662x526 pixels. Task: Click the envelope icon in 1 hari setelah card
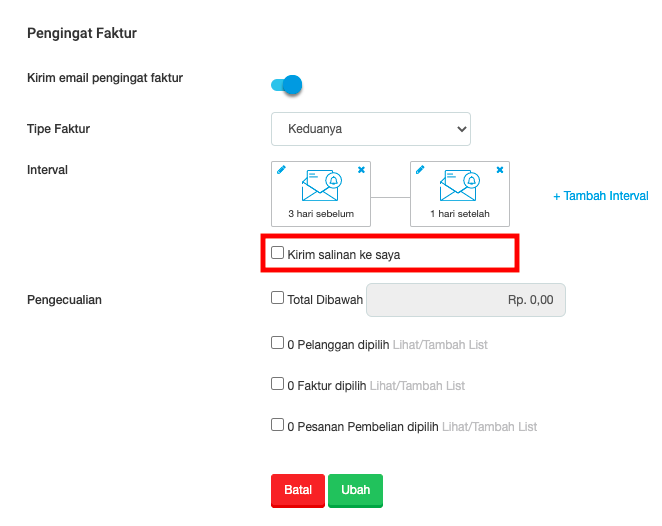pyautogui.click(x=460, y=185)
